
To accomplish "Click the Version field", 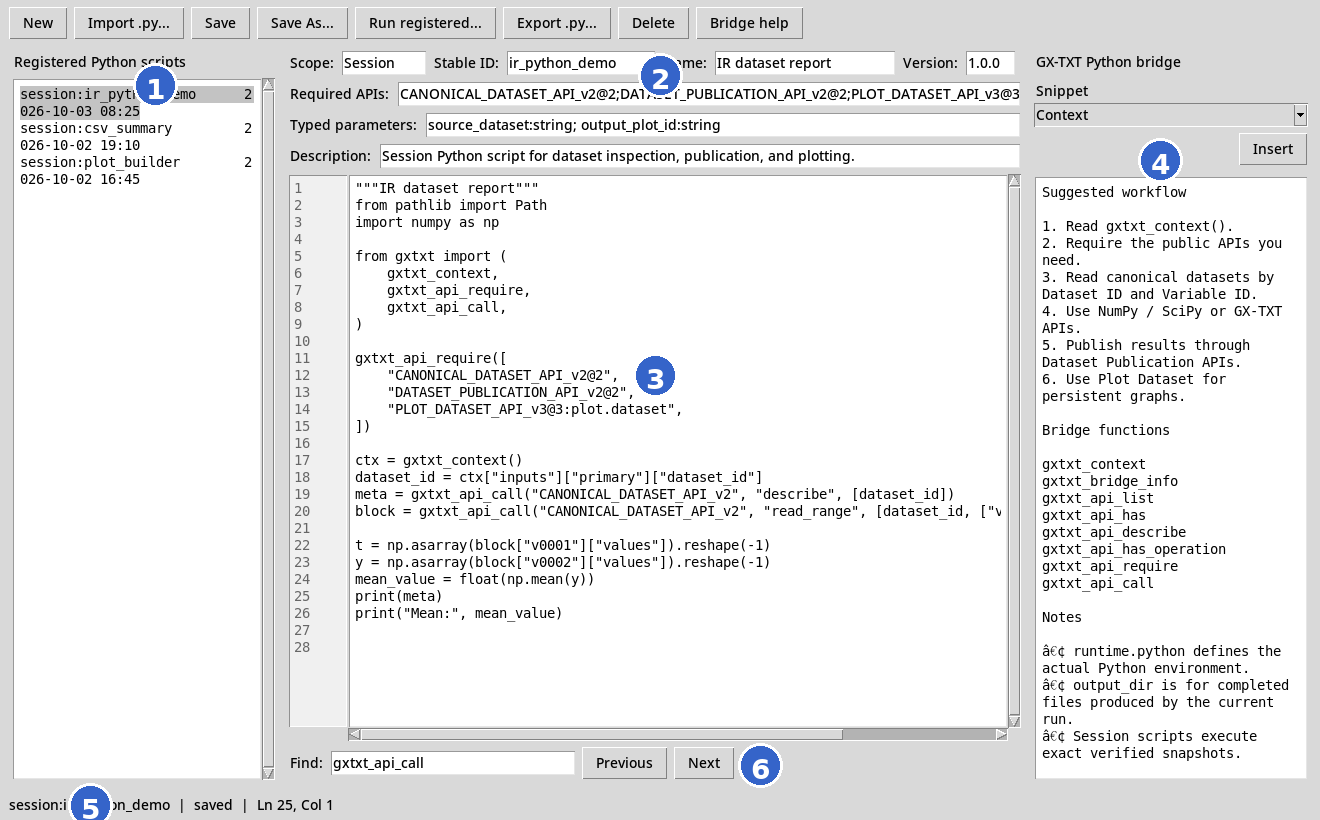I will tap(991, 63).
